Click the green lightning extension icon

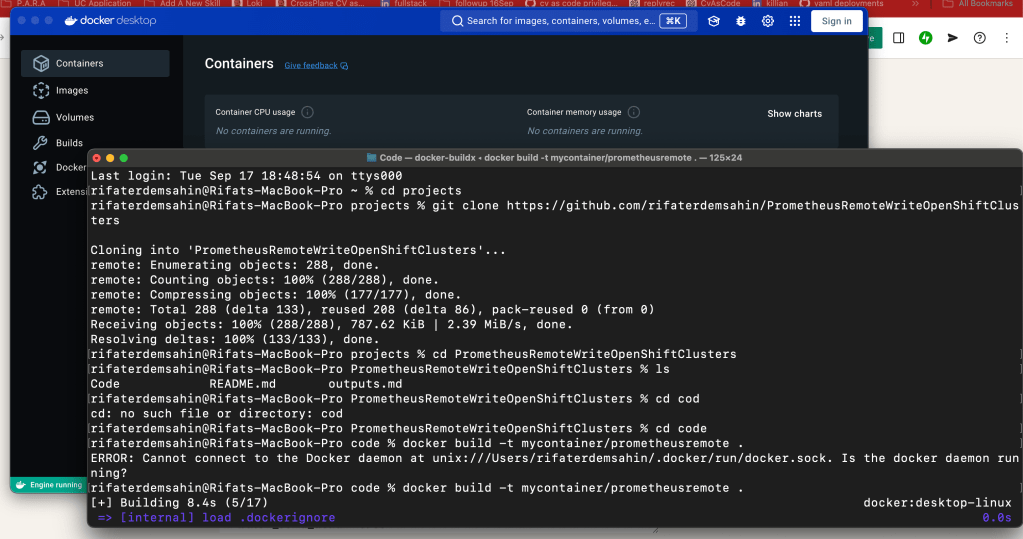[x=925, y=38]
